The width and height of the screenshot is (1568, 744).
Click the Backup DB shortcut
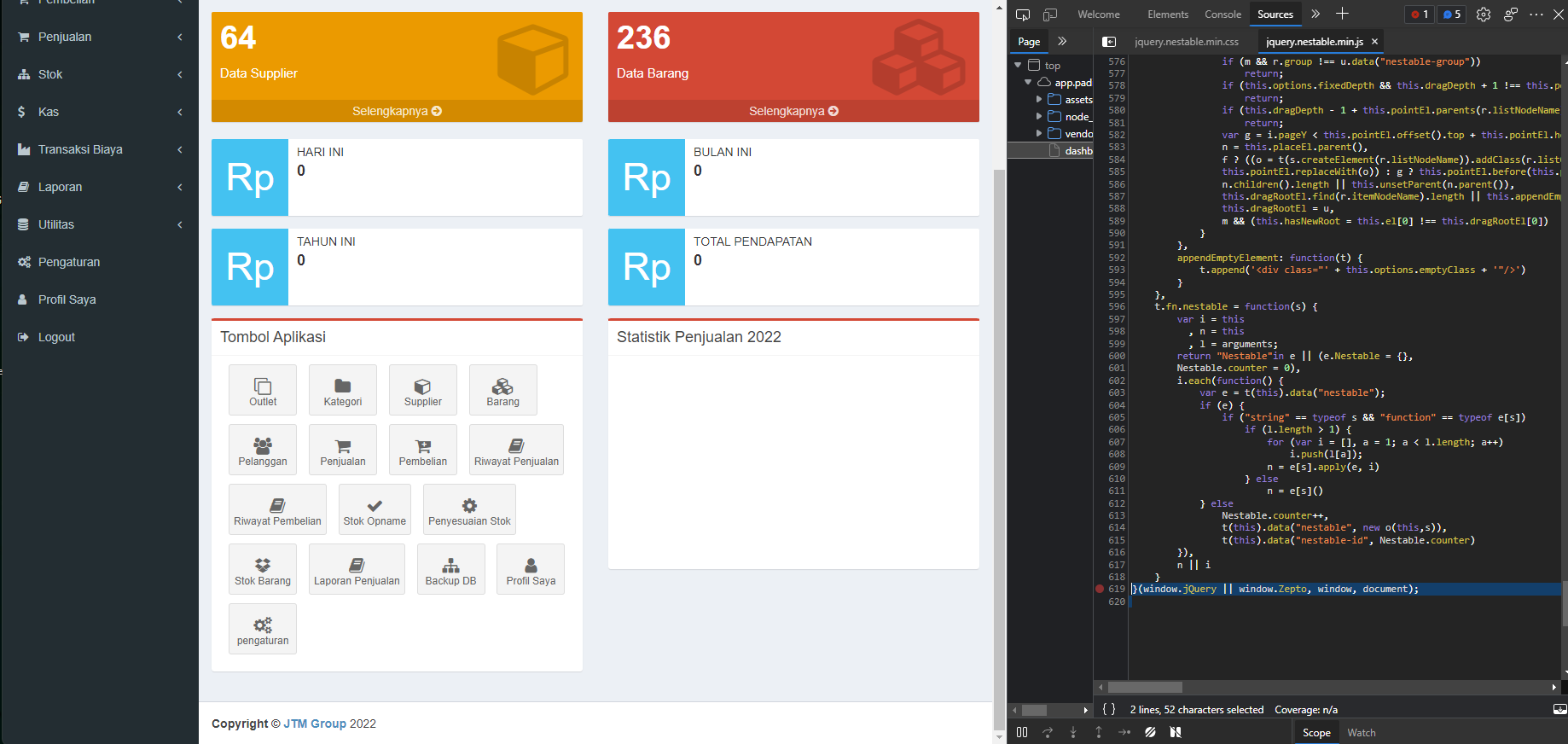click(x=451, y=569)
